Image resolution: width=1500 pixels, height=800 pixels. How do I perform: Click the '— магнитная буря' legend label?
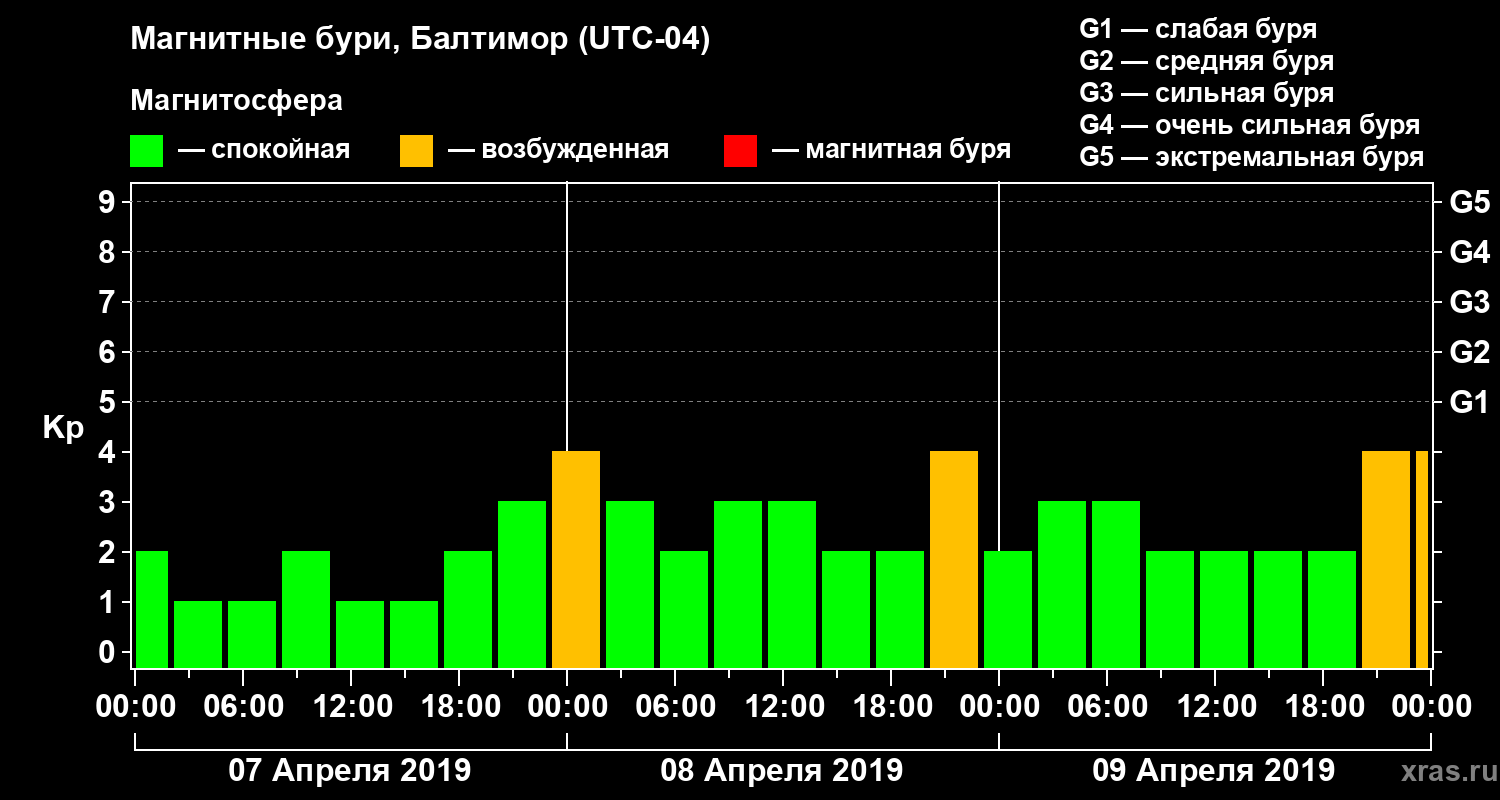coord(891,151)
